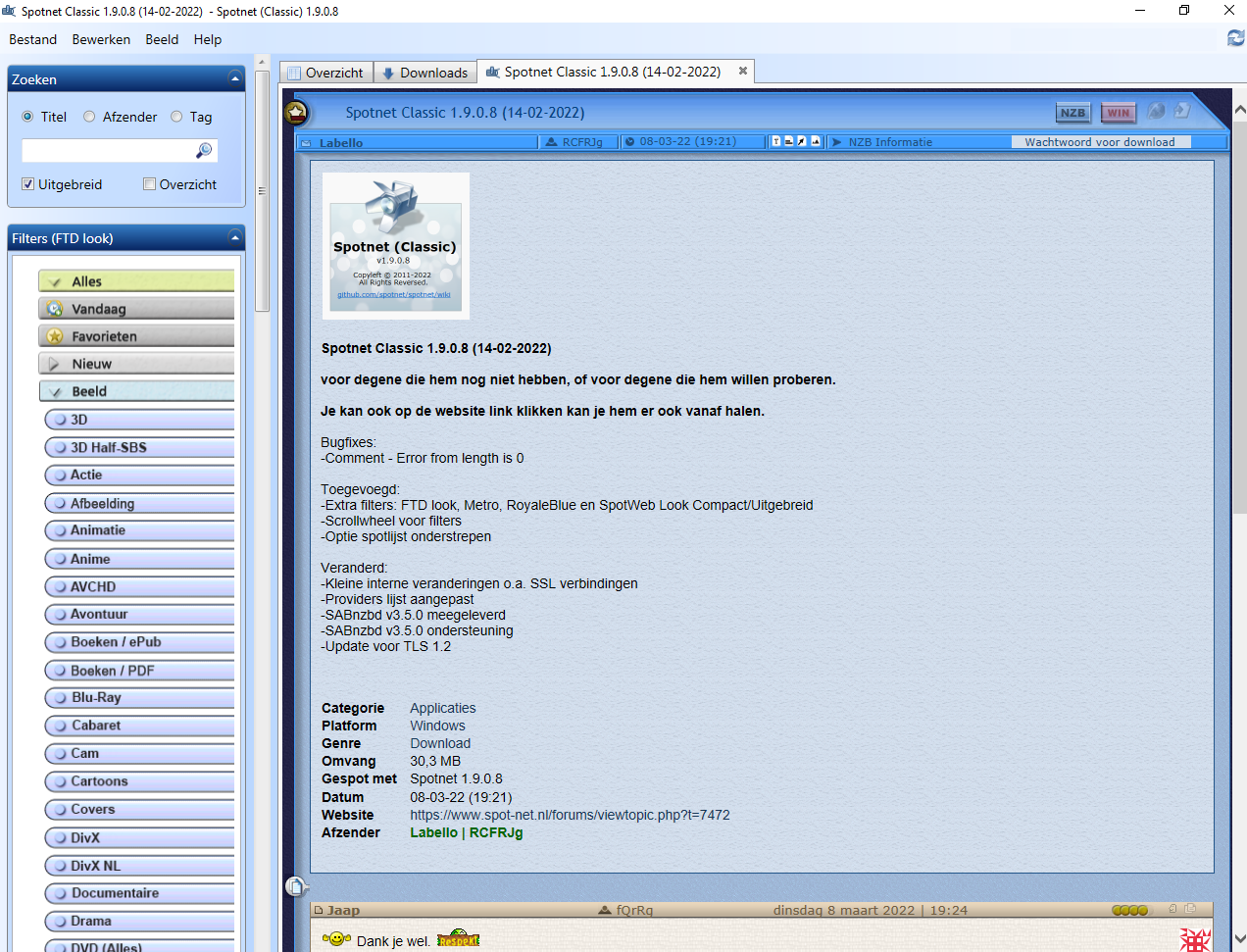Click the round category emblem beside the spot title

(x=296, y=113)
